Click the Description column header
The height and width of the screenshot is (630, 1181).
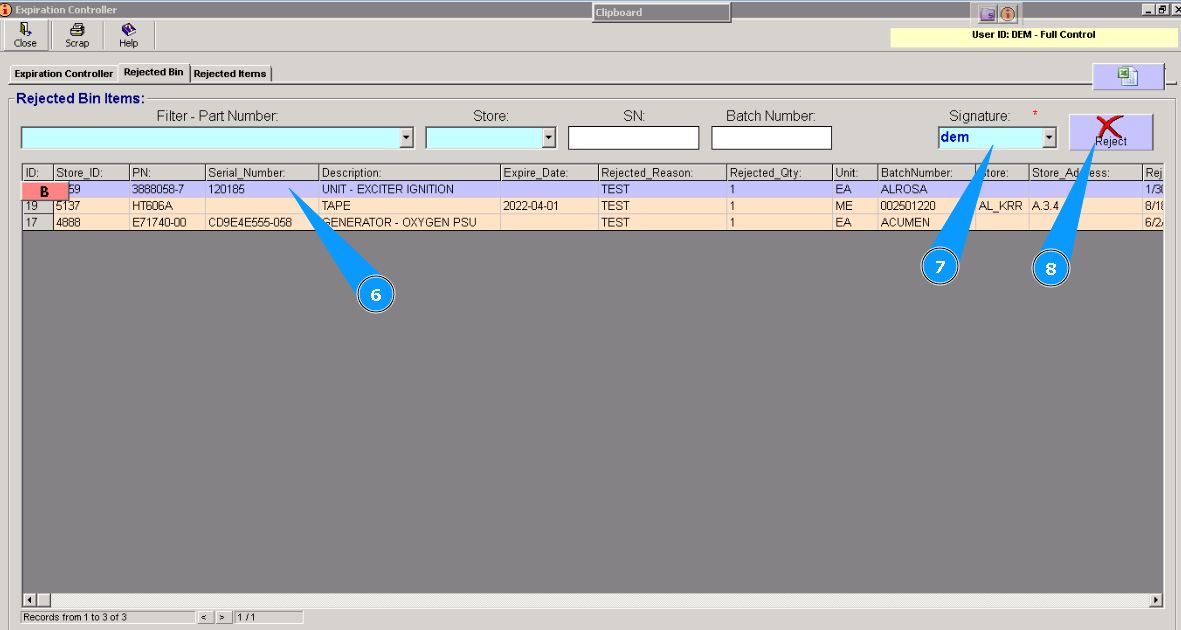click(x=410, y=173)
